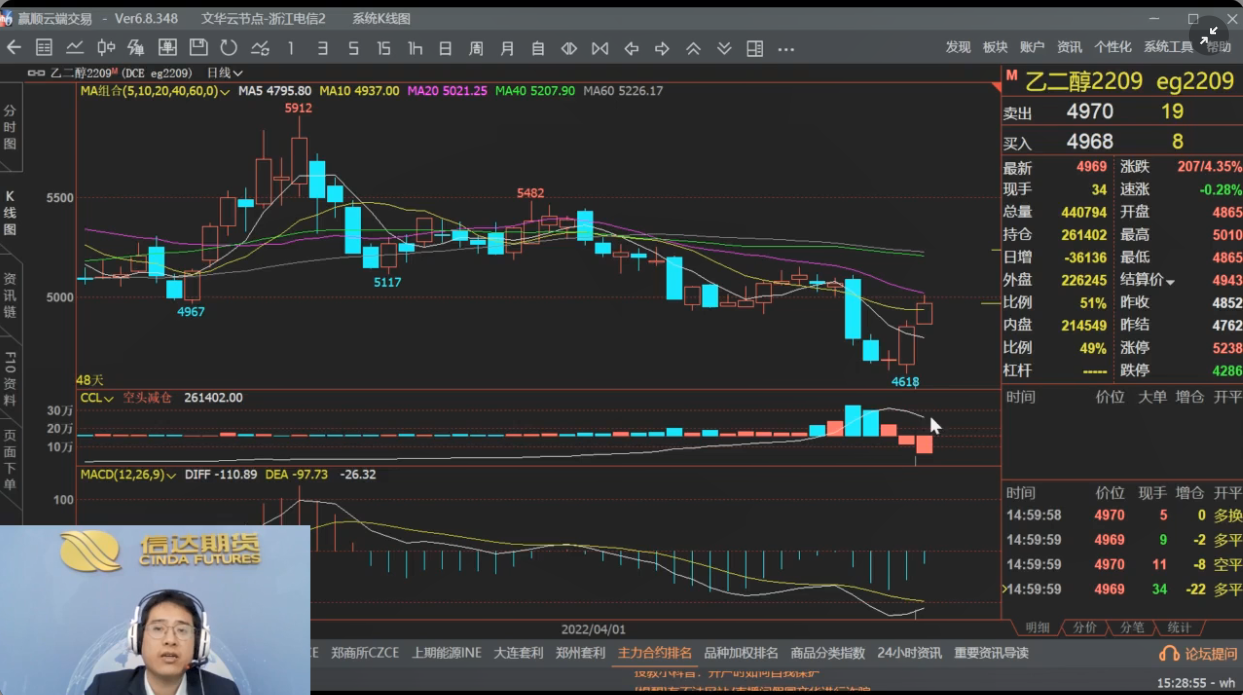Click the refresh circular arrow icon
The width and height of the screenshot is (1243, 695).
click(229, 48)
